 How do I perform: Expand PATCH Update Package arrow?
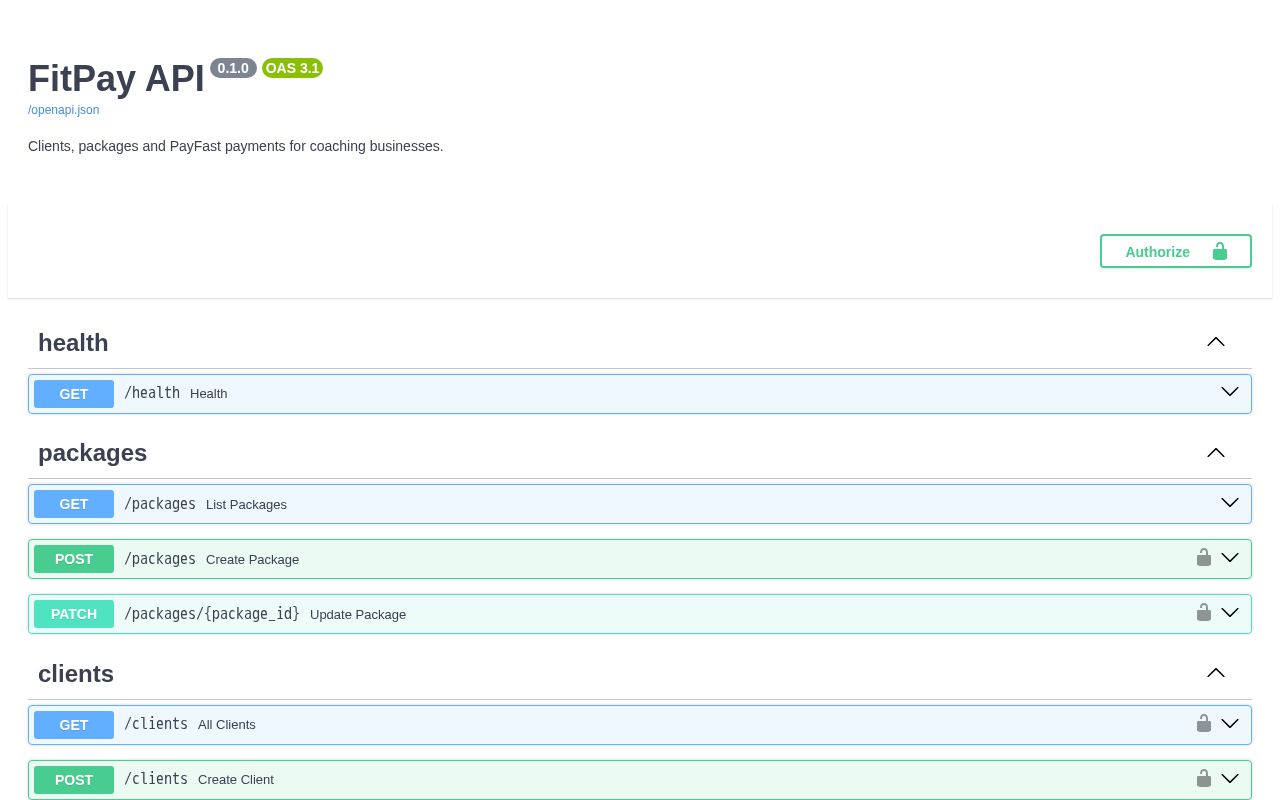pyautogui.click(x=1230, y=613)
